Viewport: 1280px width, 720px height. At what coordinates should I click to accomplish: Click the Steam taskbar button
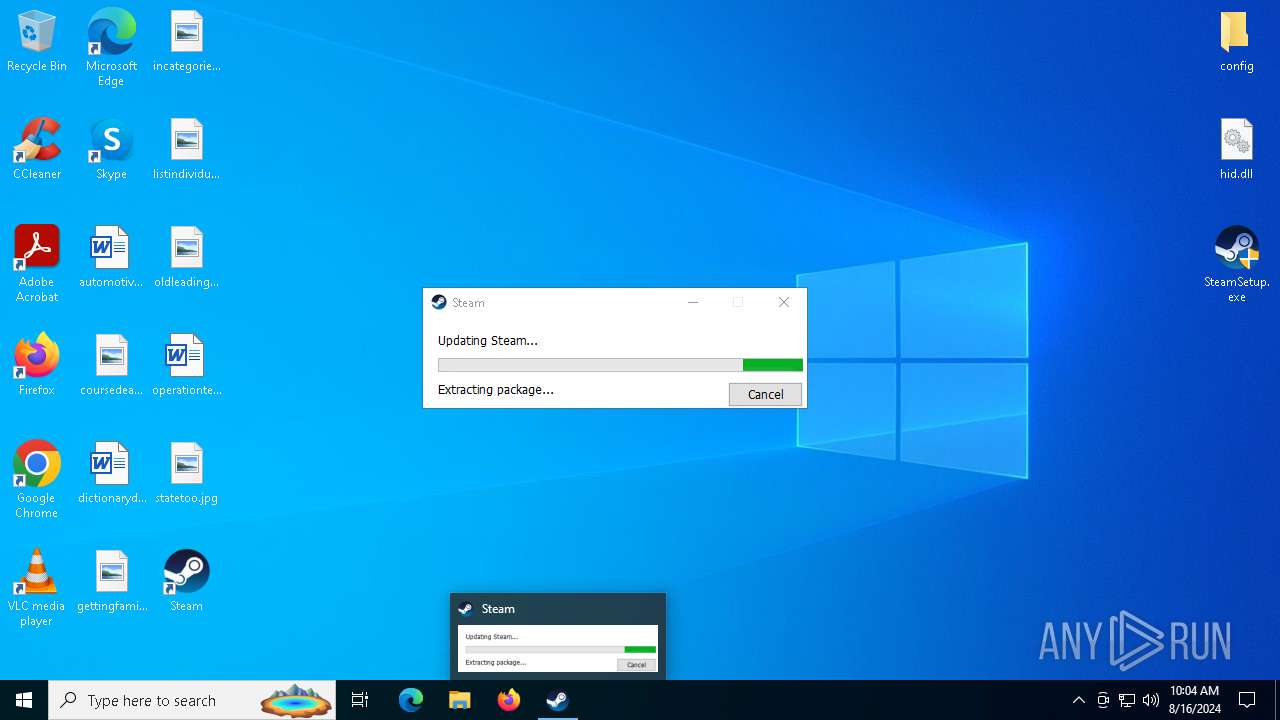pyautogui.click(x=558, y=700)
